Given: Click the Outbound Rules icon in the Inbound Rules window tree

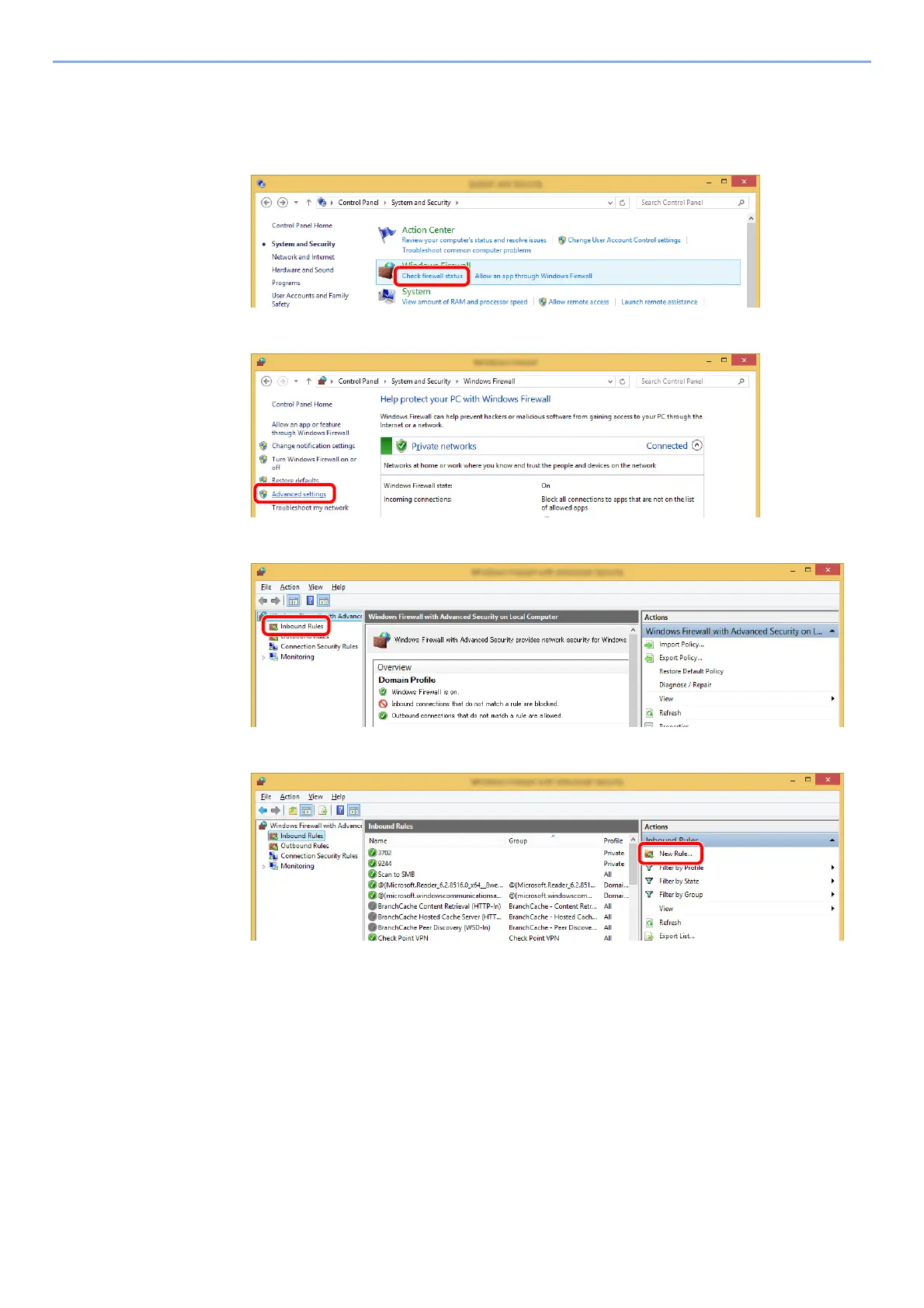Looking at the screenshot, I should [273, 846].
